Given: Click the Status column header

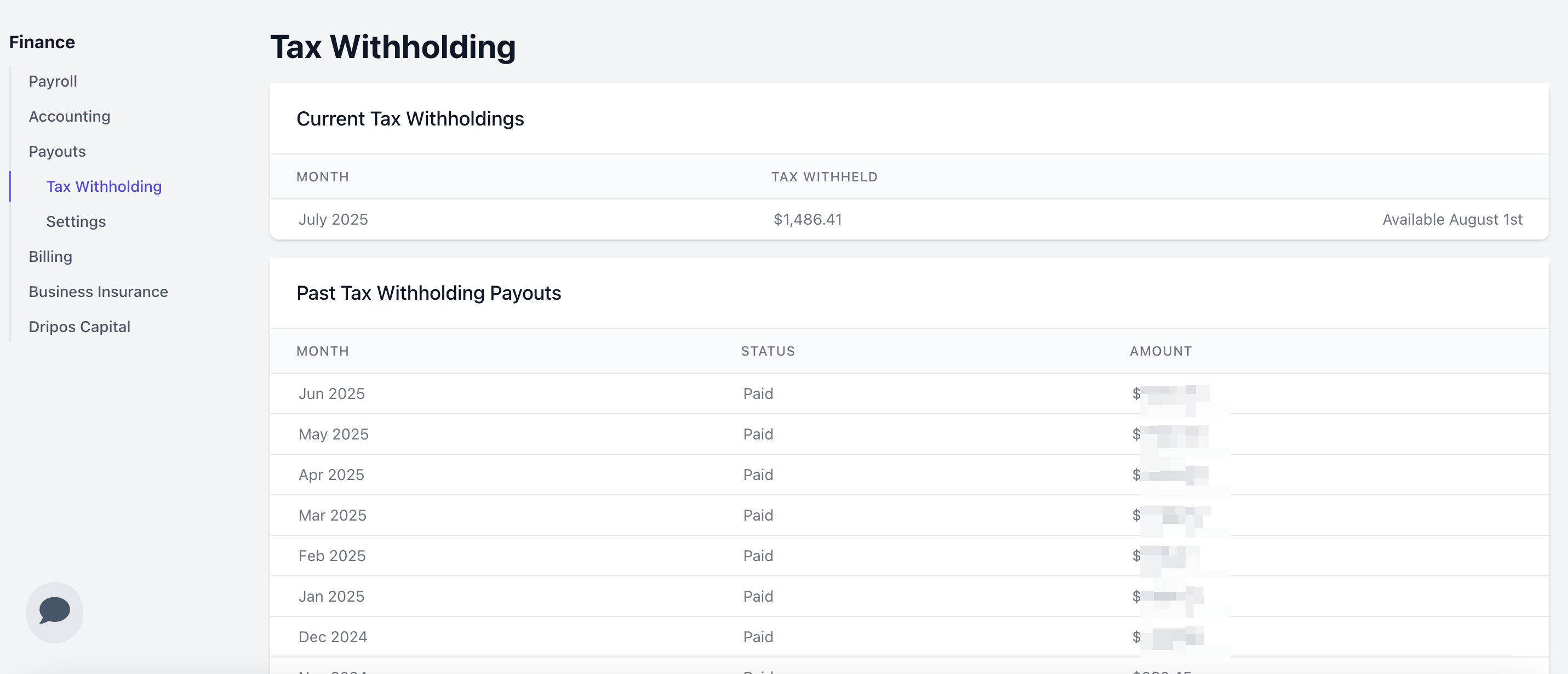Looking at the screenshot, I should [x=768, y=351].
